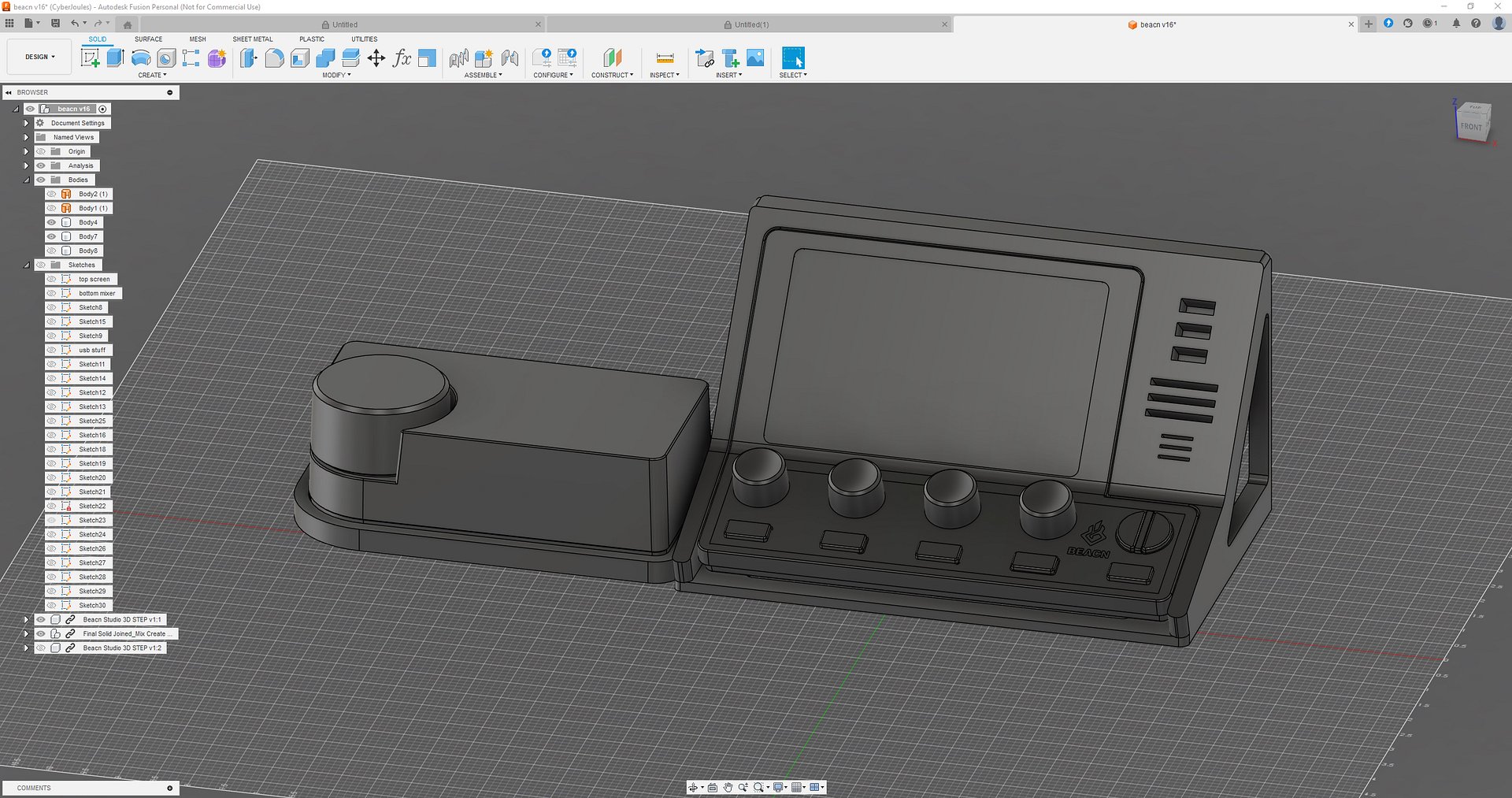Toggle visibility of Sketch22
The width and height of the screenshot is (1512, 798).
(x=51, y=506)
